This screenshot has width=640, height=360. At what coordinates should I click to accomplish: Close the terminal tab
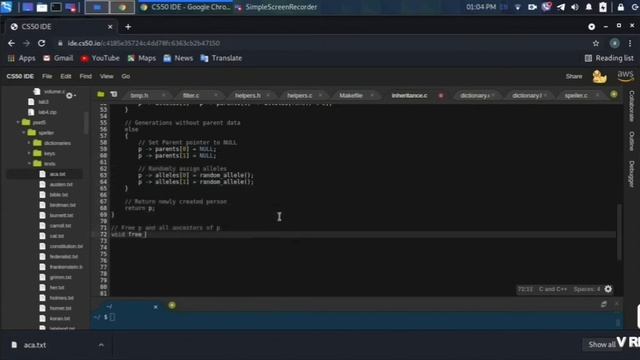coord(156,307)
